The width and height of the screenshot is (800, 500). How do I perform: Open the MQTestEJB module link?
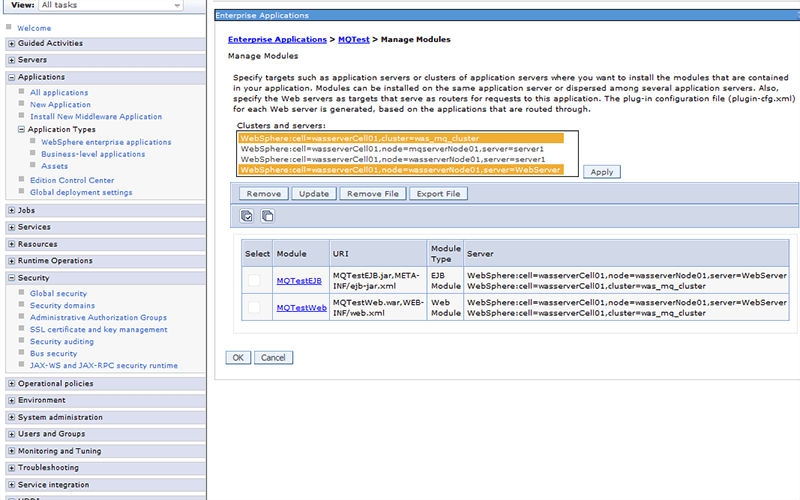click(x=299, y=281)
